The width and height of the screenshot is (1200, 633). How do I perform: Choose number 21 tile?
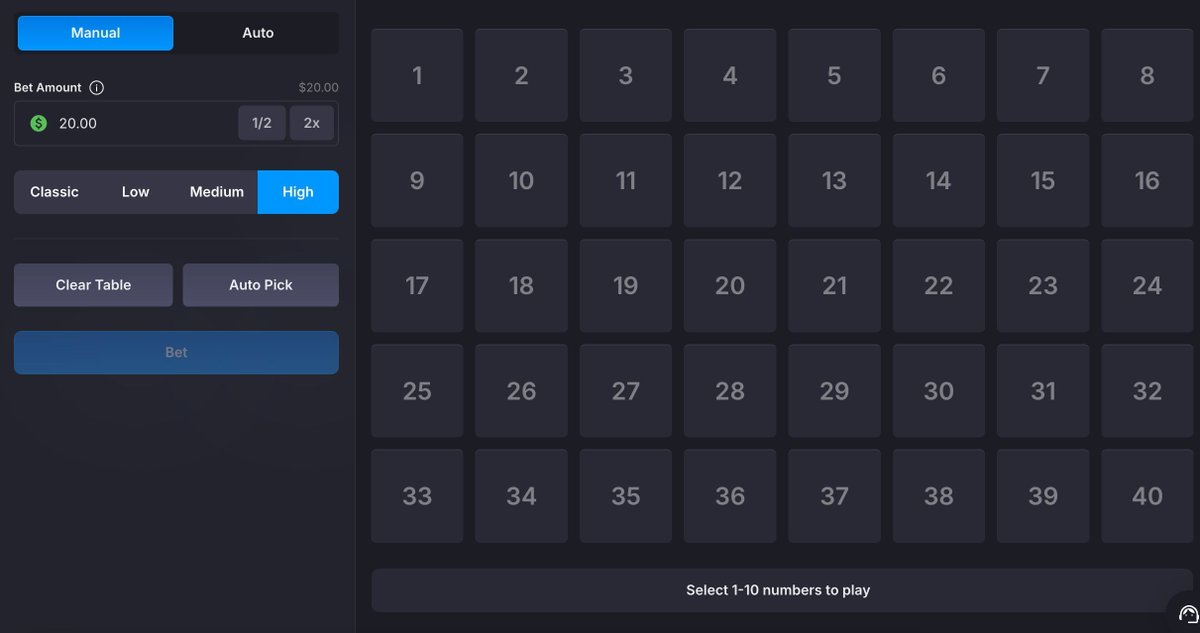(834, 286)
